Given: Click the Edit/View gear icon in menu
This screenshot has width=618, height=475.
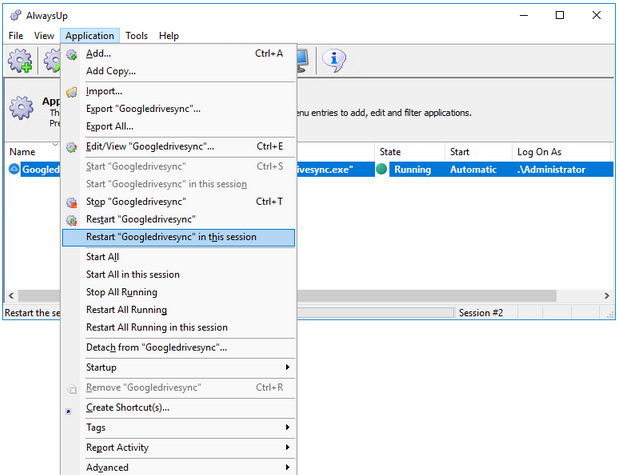Looking at the screenshot, I should pyautogui.click(x=72, y=147).
